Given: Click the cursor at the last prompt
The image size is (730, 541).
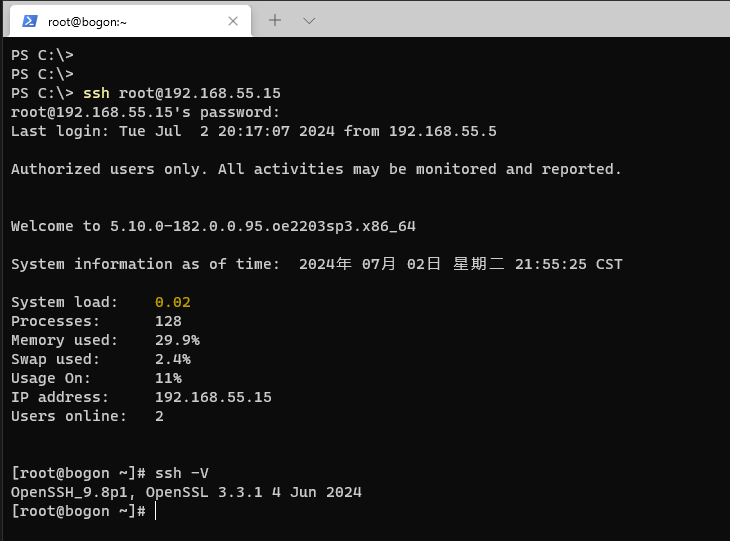Looking at the screenshot, I should click(x=156, y=511).
